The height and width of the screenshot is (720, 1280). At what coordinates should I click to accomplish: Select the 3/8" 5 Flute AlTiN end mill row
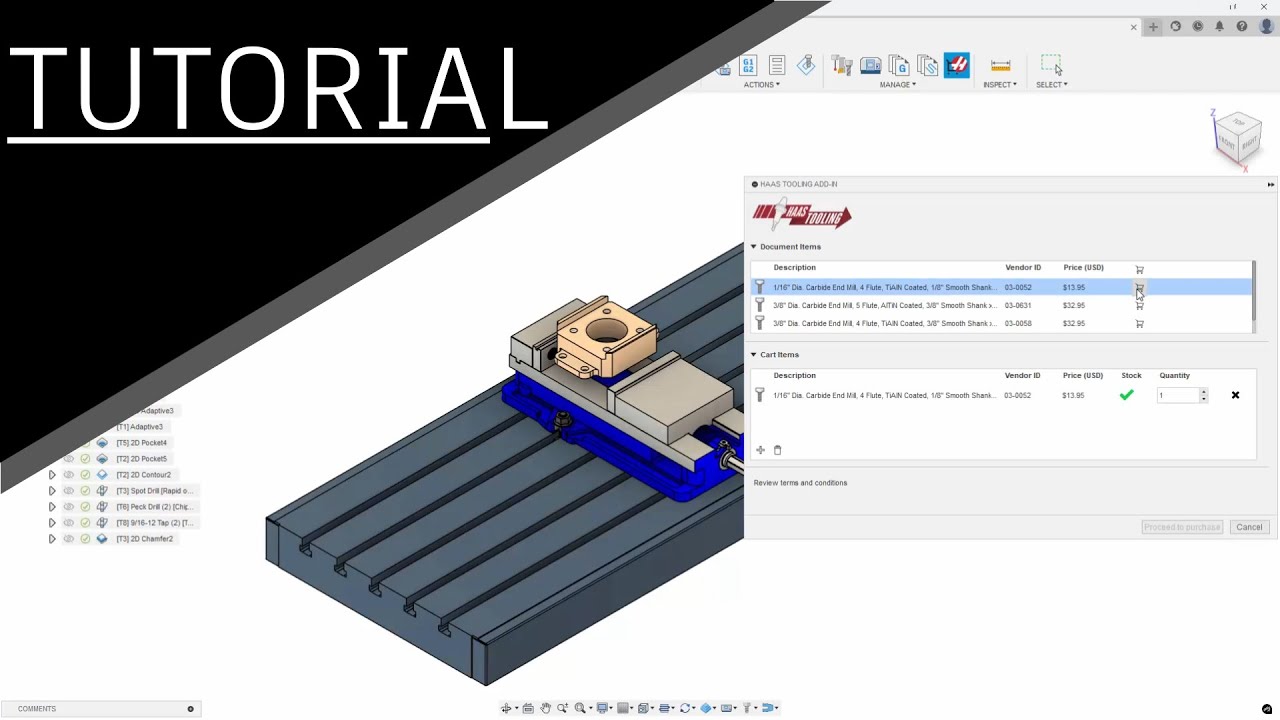pos(1001,306)
